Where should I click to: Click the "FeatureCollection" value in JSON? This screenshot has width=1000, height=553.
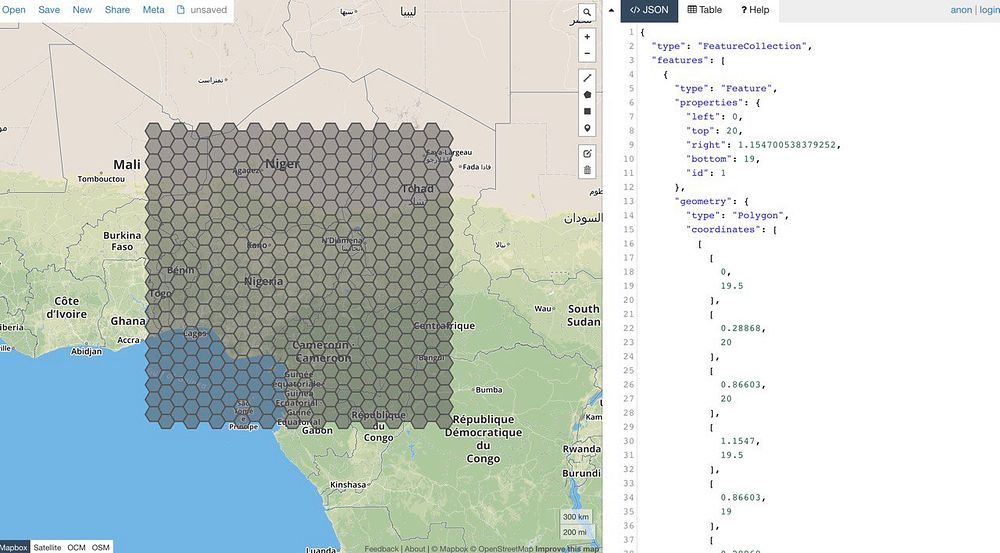click(x=753, y=46)
